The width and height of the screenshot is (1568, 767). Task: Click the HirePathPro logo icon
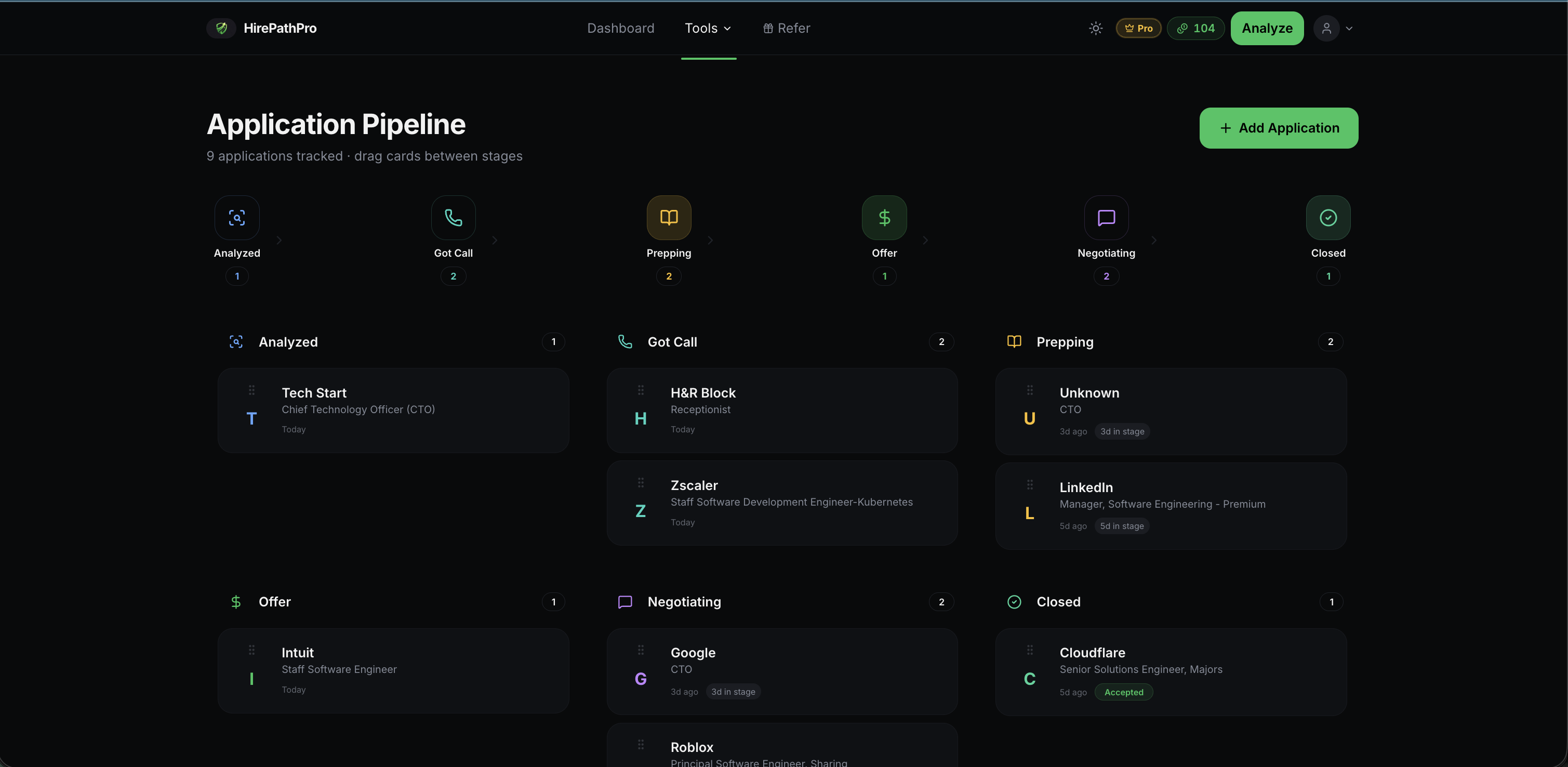pyautogui.click(x=221, y=28)
